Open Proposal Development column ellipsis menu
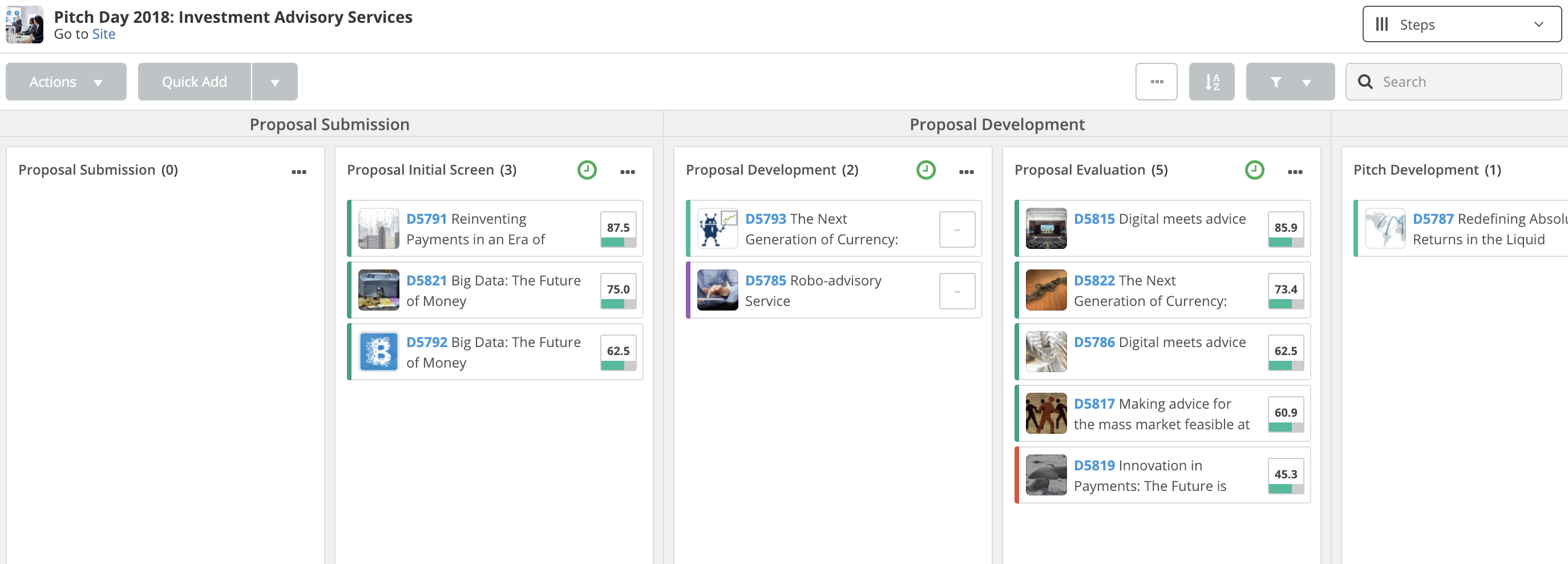Viewport: 1568px width, 564px height. click(966, 172)
